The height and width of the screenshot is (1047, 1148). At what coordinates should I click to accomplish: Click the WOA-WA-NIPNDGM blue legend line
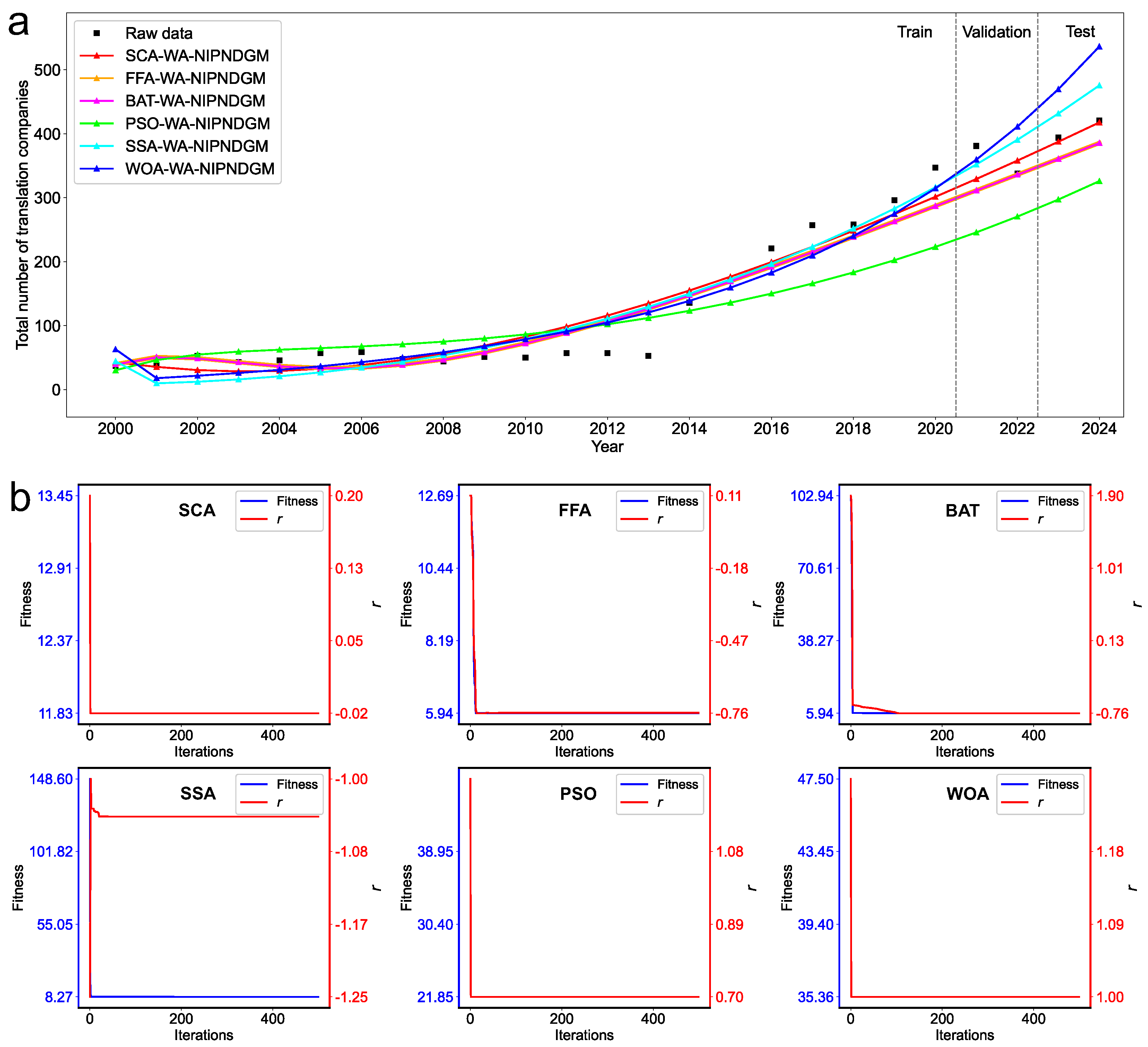coord(97,168)
